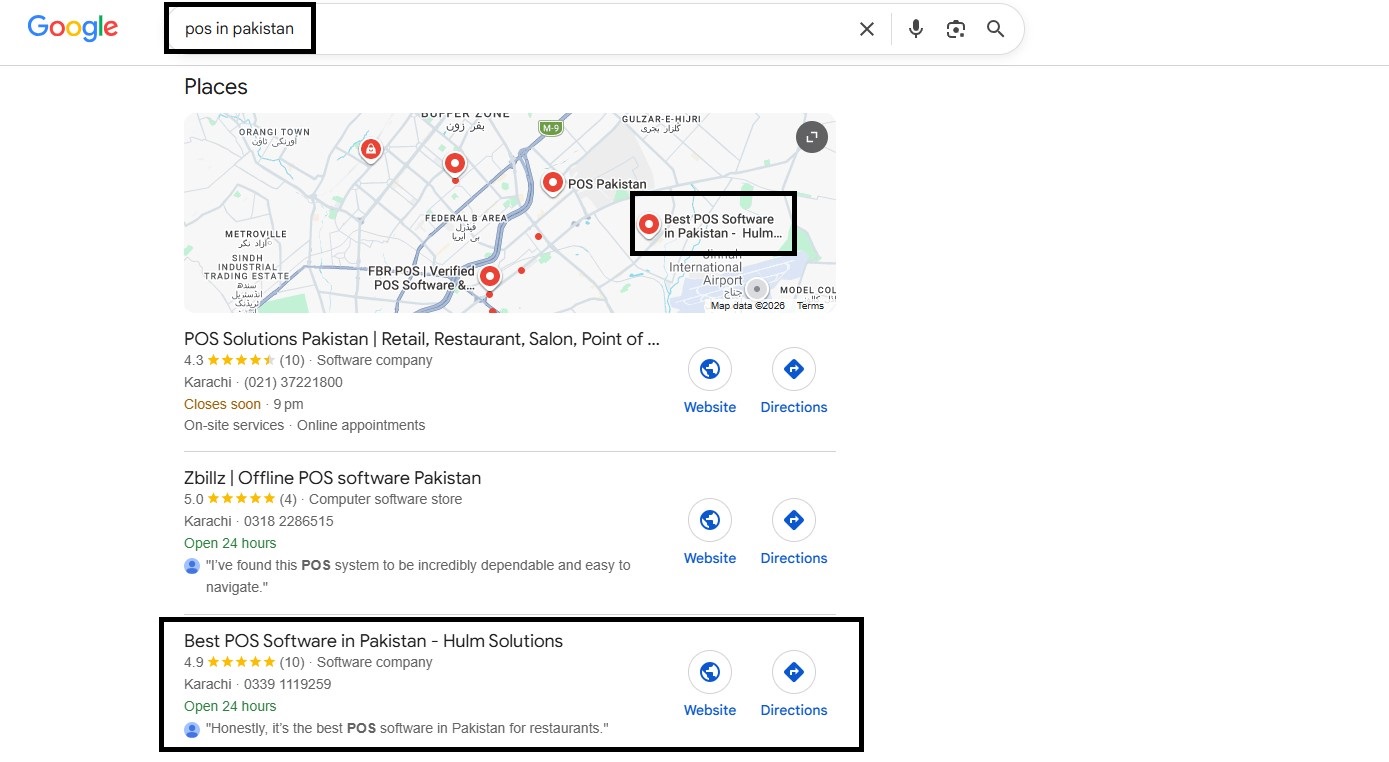Image resolution: width=1389 pixels, height=762 pixels.
Task: Select the POS Pakistan map pin
Action: (553, 183)
